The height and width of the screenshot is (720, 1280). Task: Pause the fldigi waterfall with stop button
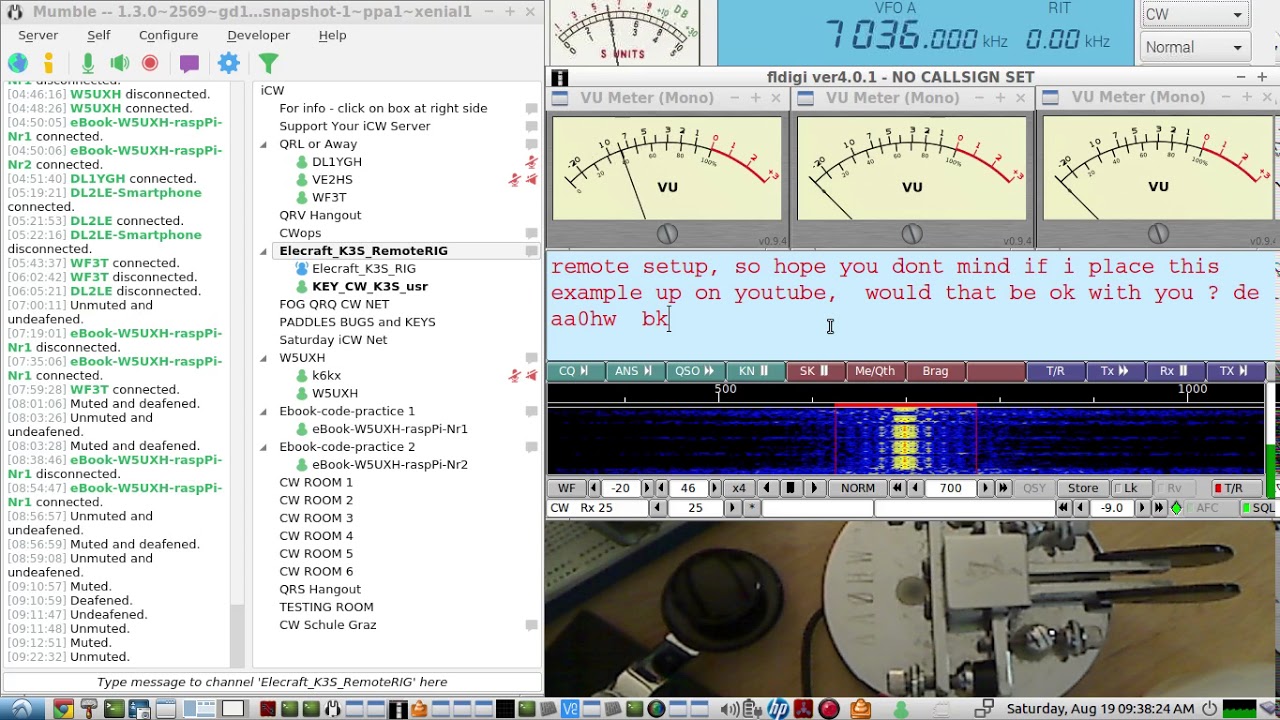(790, 488)
